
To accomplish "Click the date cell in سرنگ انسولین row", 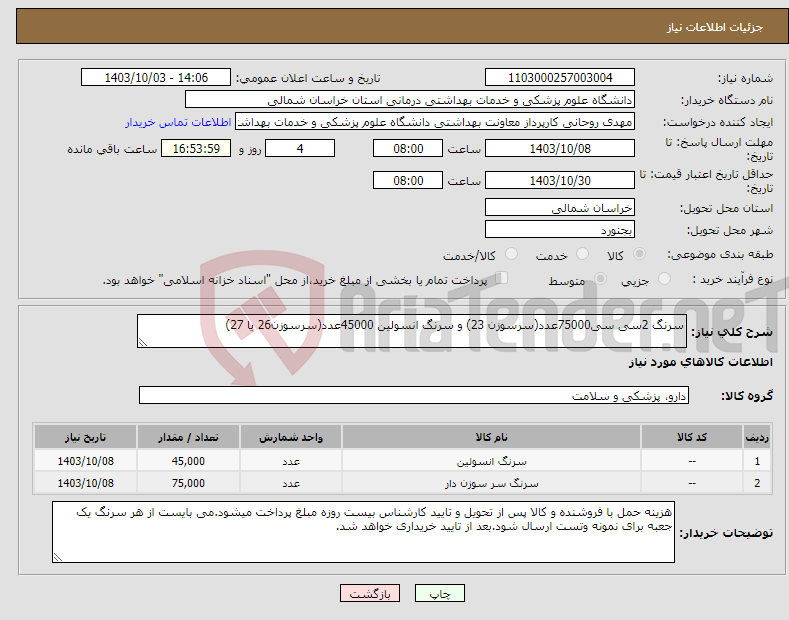I will (85, 461).
